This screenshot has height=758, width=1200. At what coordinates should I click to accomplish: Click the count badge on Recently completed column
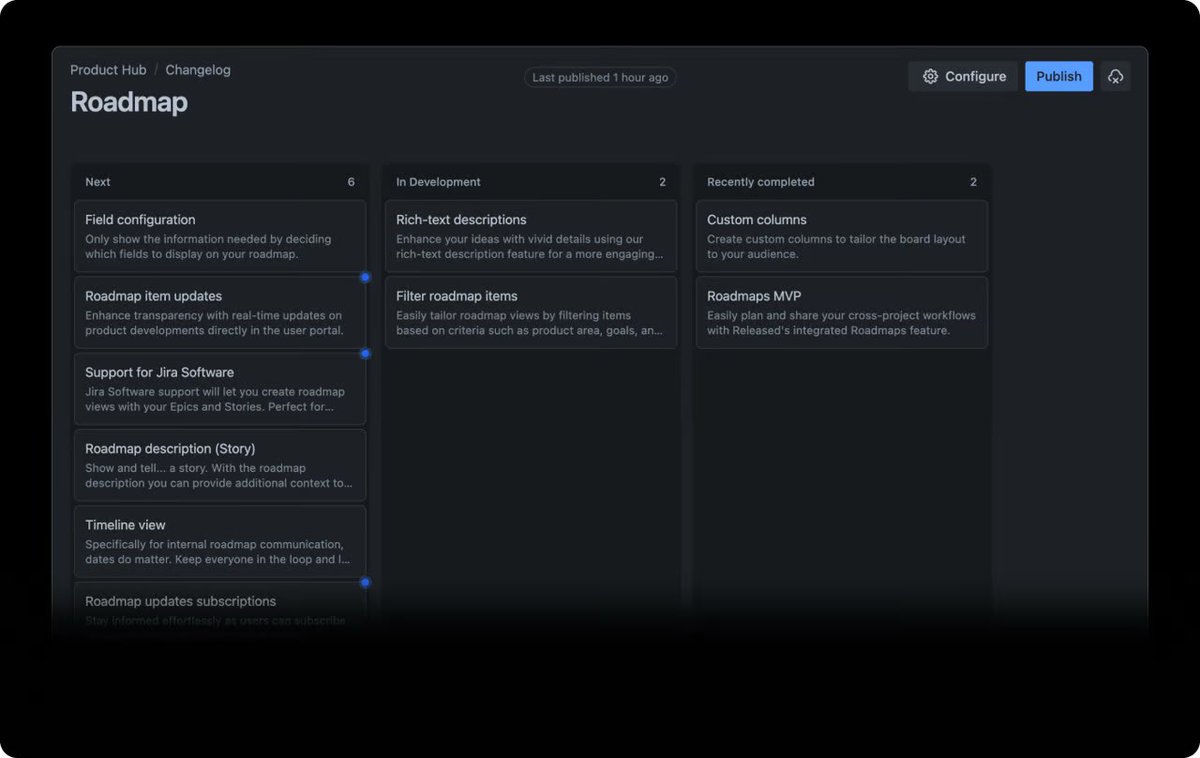(x=973, y=182)
